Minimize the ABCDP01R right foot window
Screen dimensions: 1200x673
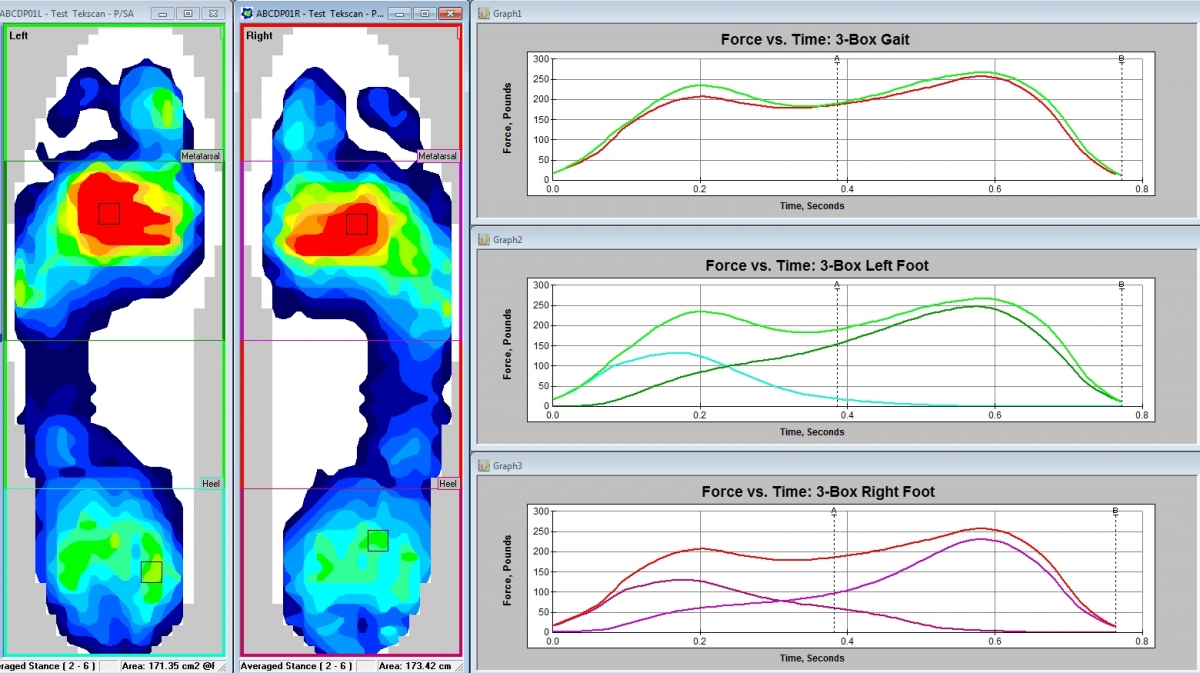[399, 14]
